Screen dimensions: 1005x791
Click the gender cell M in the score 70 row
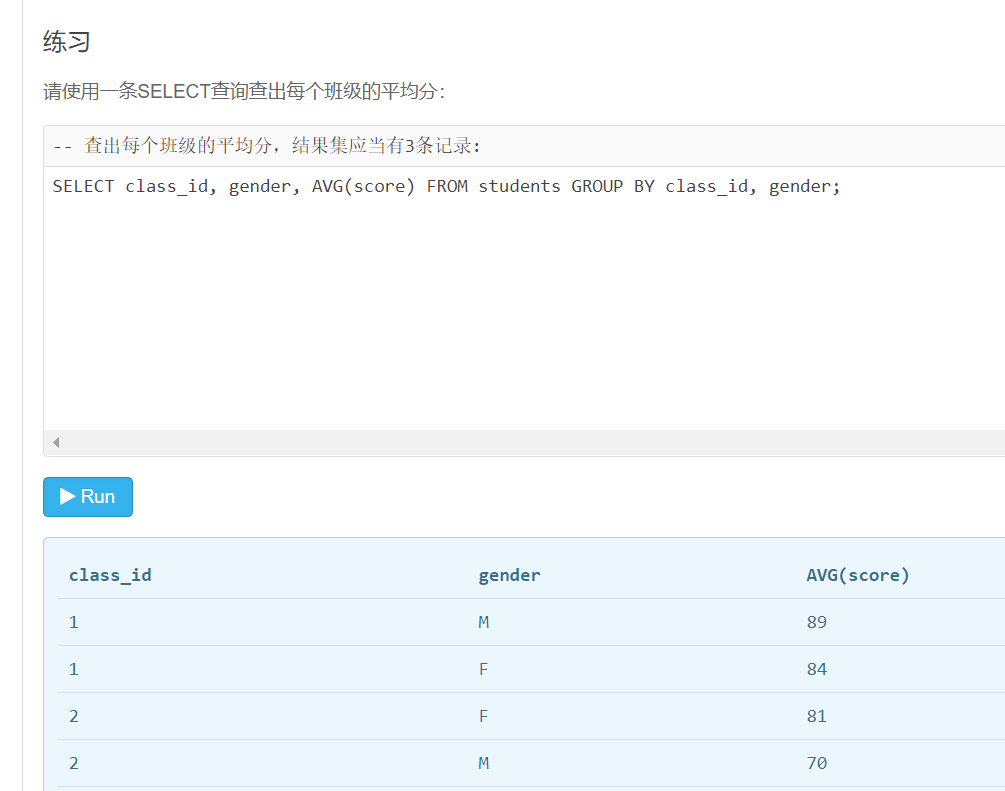(484, 763)
